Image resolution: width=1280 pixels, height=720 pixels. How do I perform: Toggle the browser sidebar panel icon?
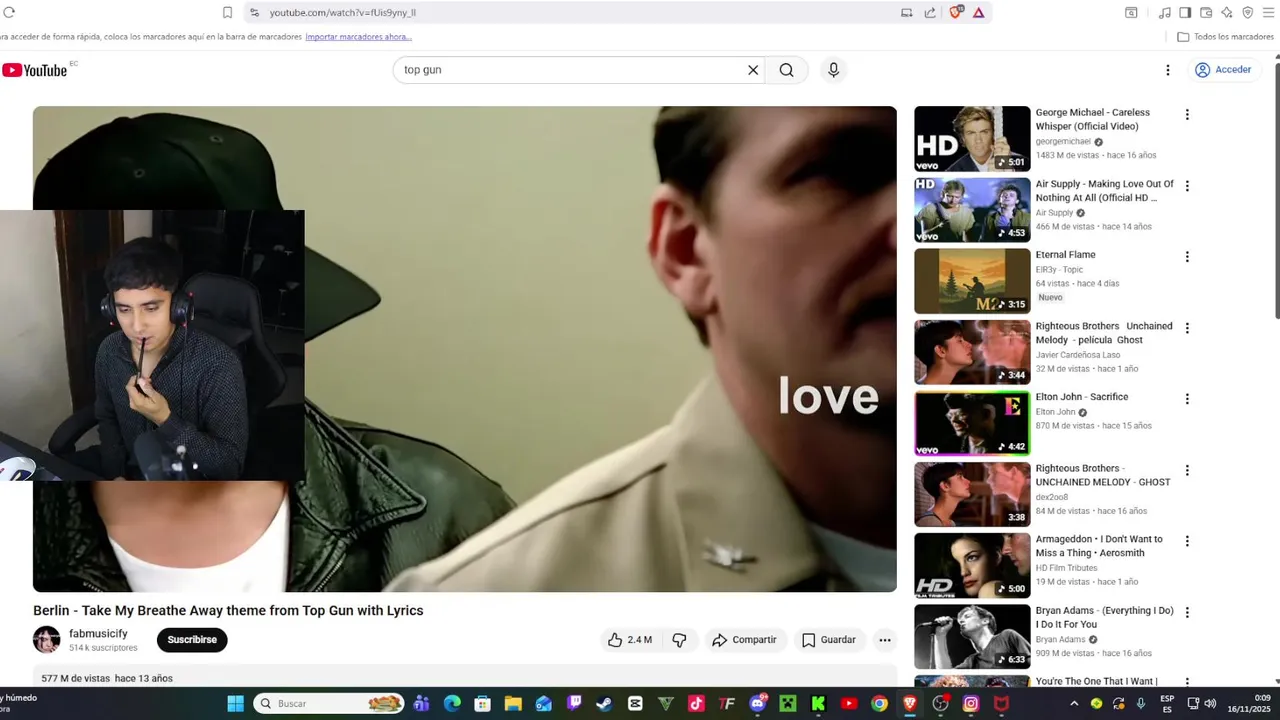(1185, 12)
